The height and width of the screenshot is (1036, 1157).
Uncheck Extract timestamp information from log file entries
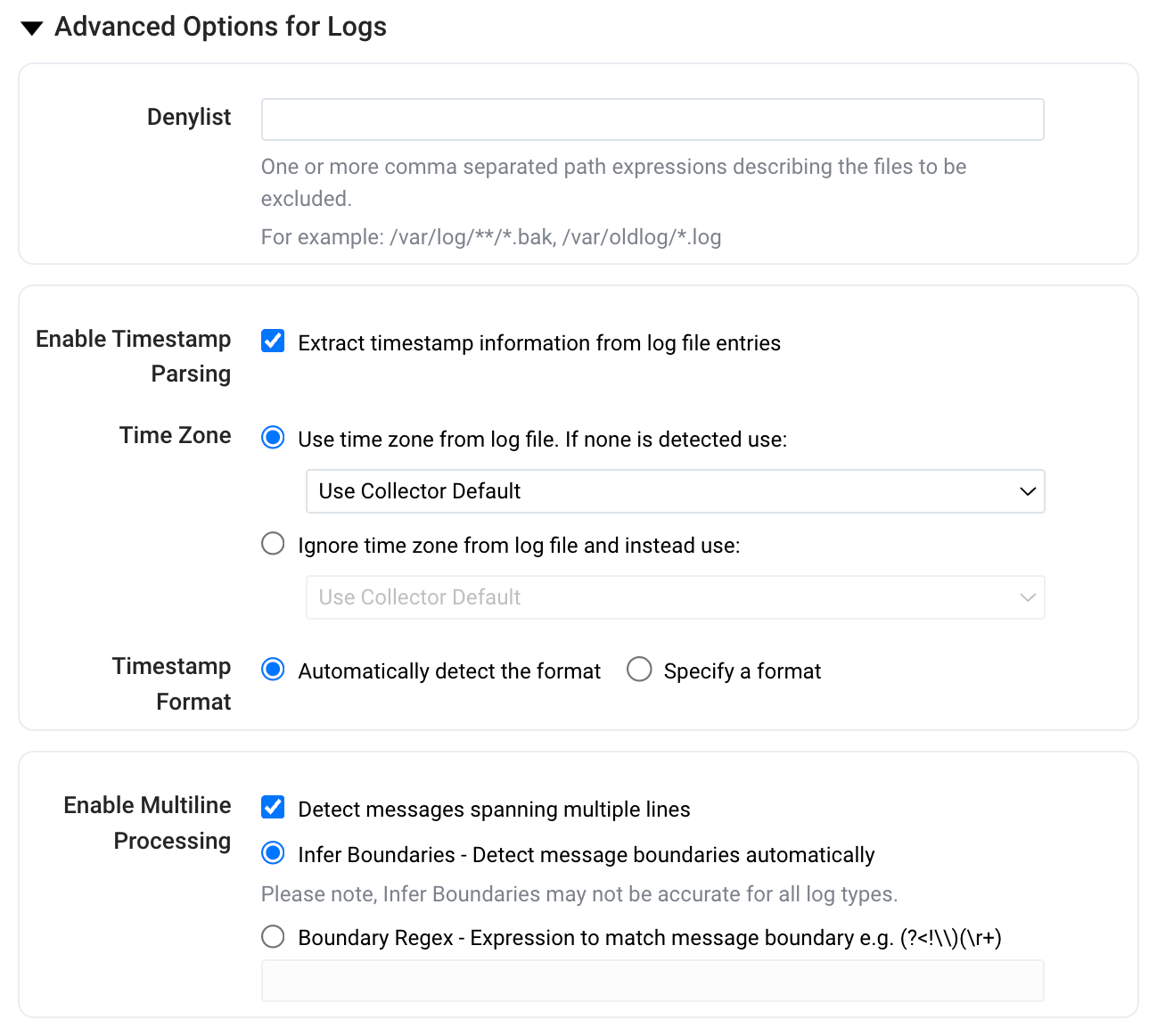coord(272,341)
